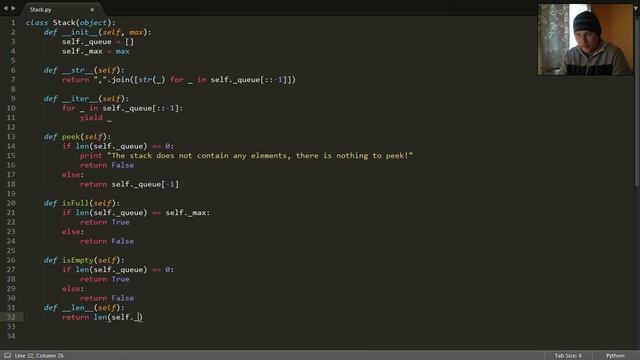
Task: Click the 'self._queue = []' line
Action: pos(98,42)
